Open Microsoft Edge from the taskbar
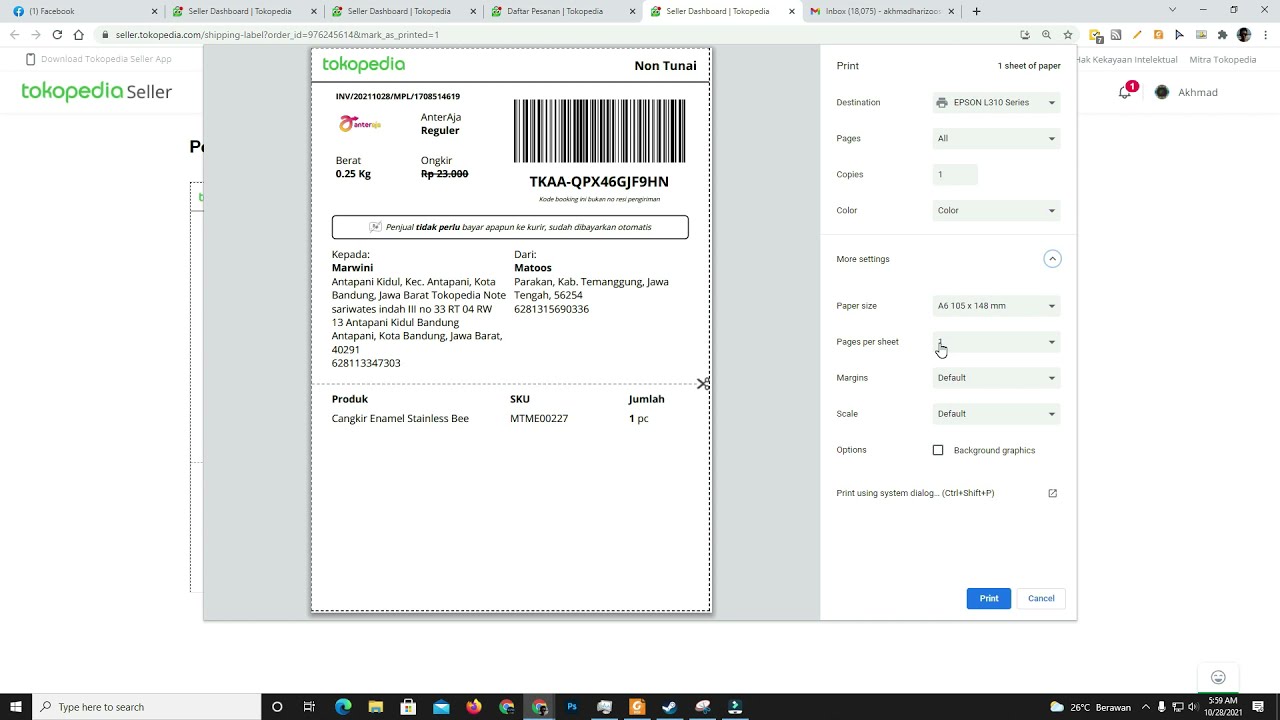This screenshot has width=1280, height=720. [x=343, y=707]
